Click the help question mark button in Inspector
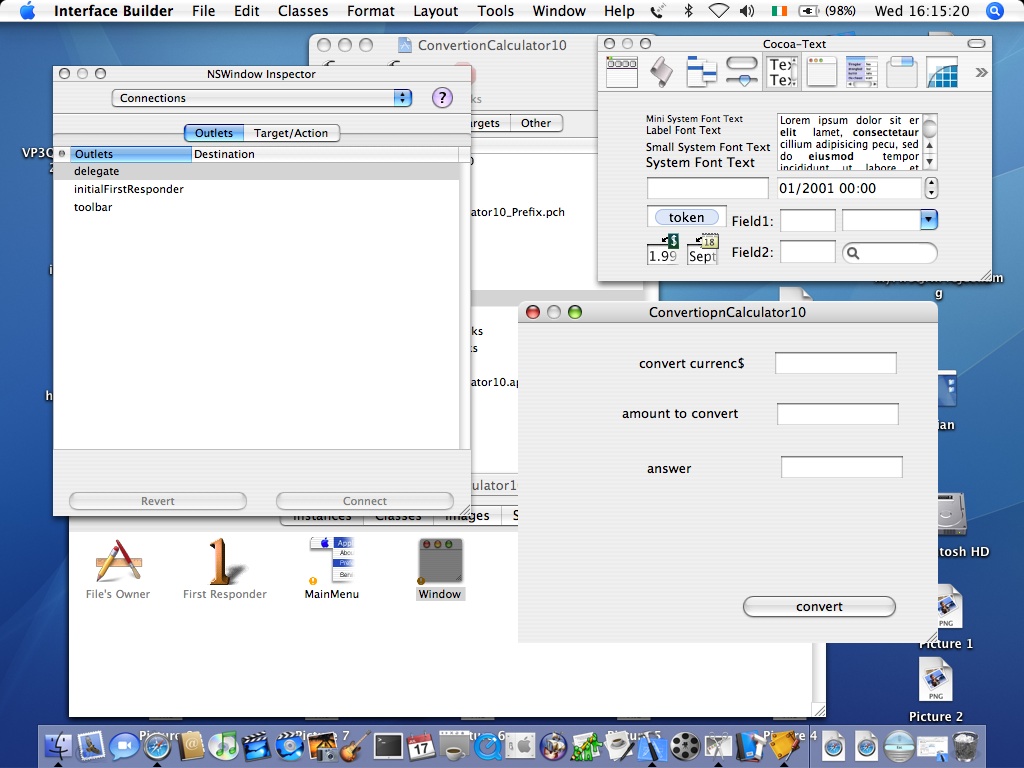Image resolution: width=1024 pixels, height=768 pixels. (442, 98)
